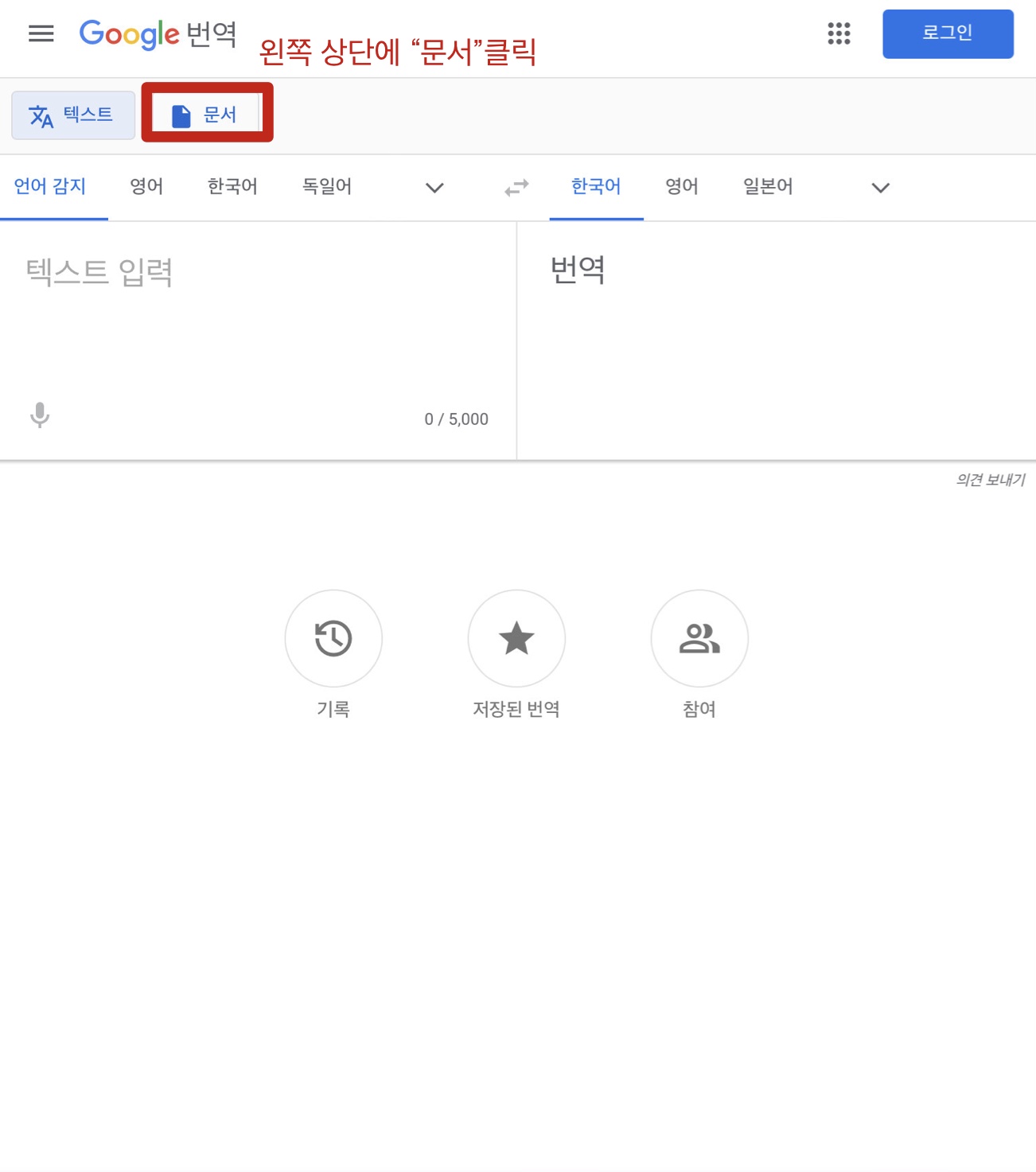The image size is (1036, 1172).
Task: Open the 참여 community icon
Action: tap(699, 638)
